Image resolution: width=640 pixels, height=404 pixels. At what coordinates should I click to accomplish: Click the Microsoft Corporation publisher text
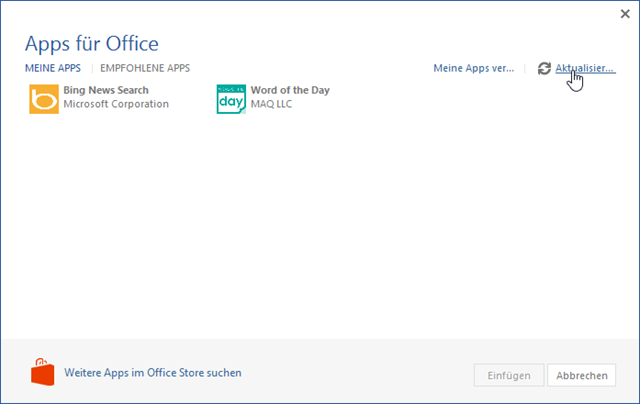116,104
